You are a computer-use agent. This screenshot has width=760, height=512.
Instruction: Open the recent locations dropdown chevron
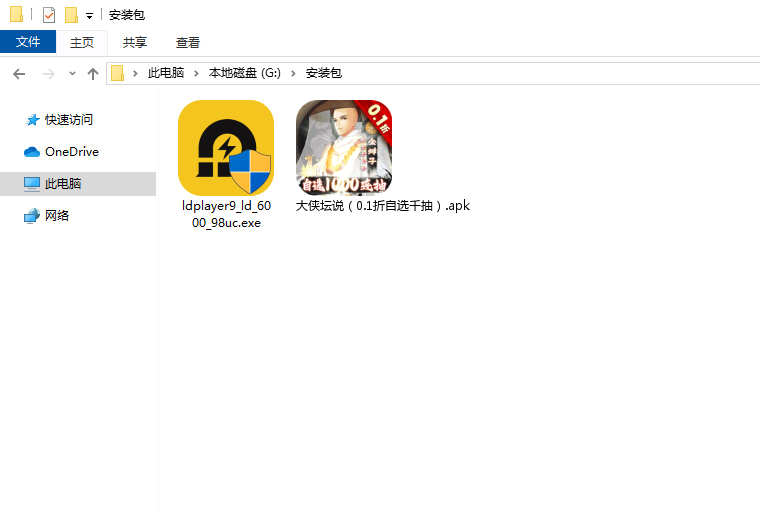tap(72, 74)
